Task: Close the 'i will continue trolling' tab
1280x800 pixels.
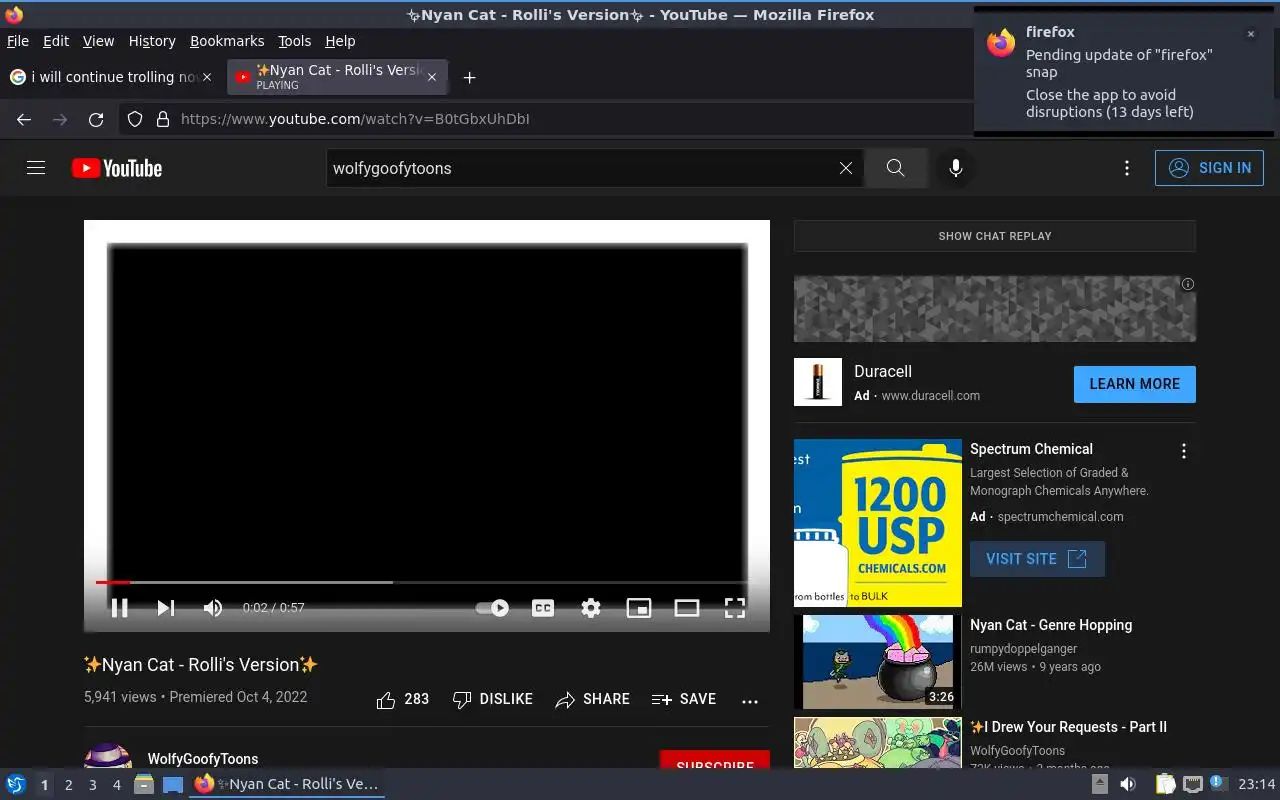Action: (207, 77)
